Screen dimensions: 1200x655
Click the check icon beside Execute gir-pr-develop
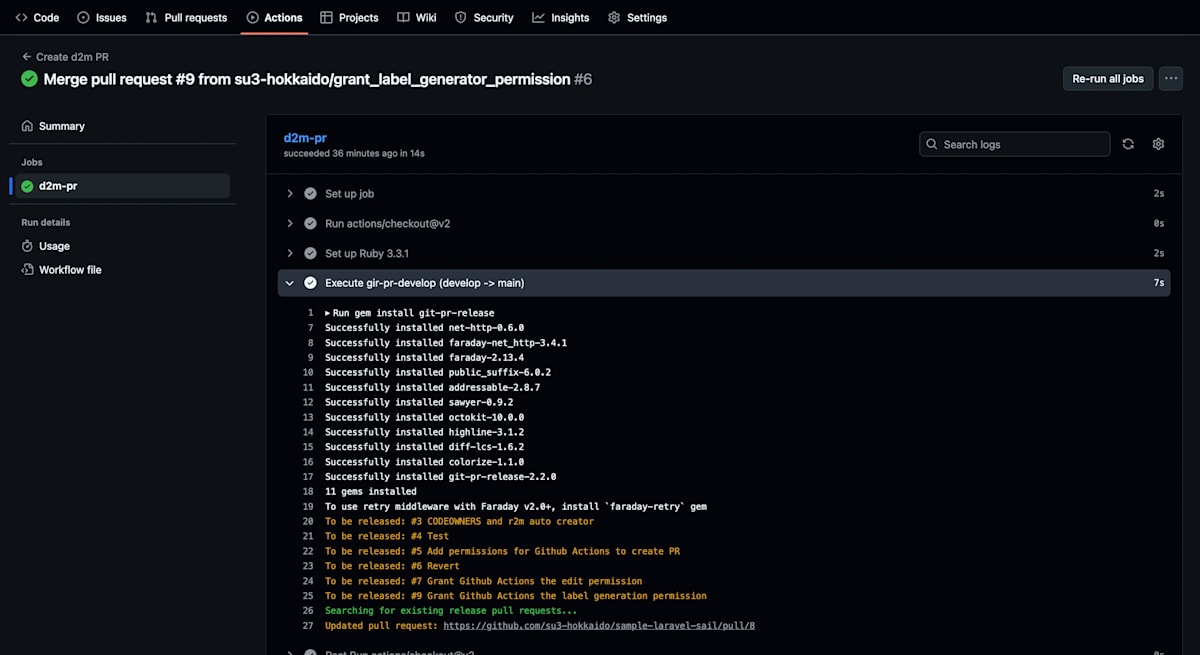(310, 283)
